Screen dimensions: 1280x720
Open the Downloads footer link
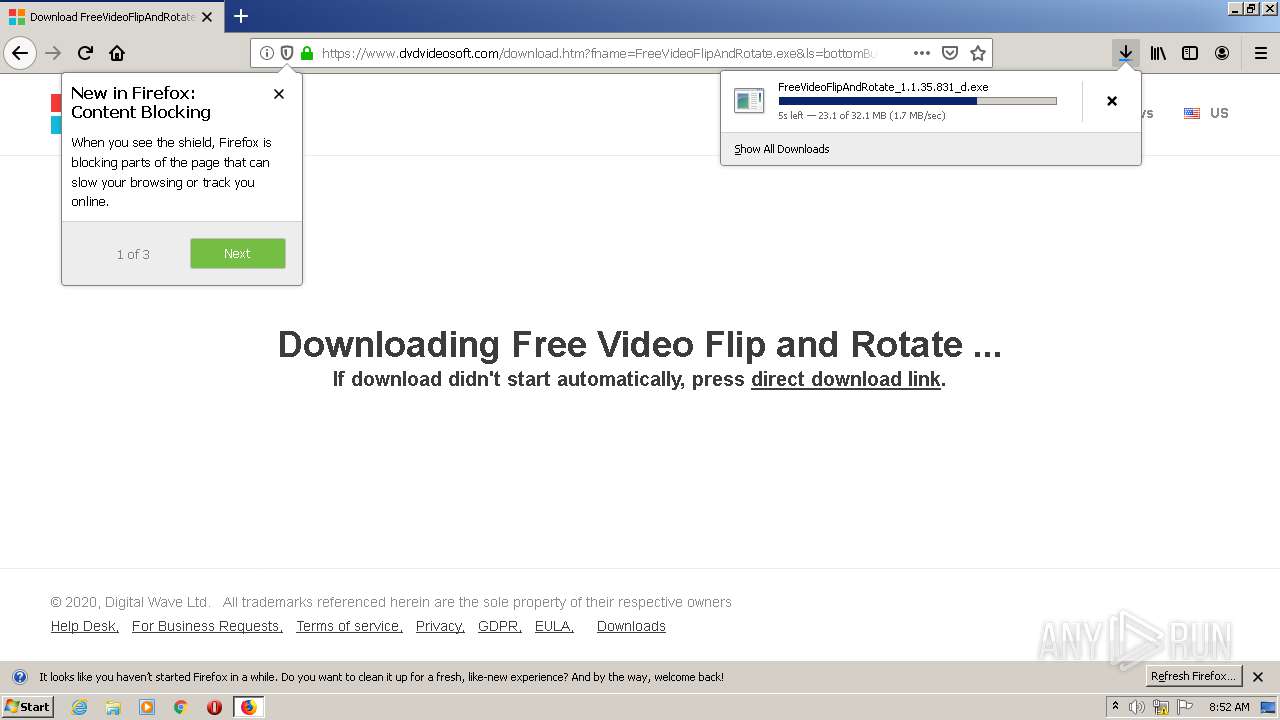point(631,626)
